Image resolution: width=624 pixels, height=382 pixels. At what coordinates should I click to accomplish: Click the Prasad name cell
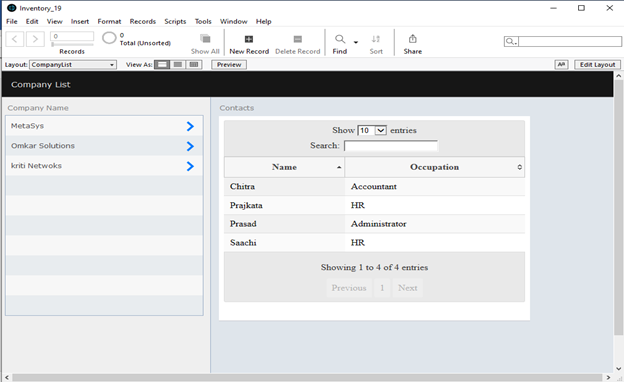tap(284, 224)
